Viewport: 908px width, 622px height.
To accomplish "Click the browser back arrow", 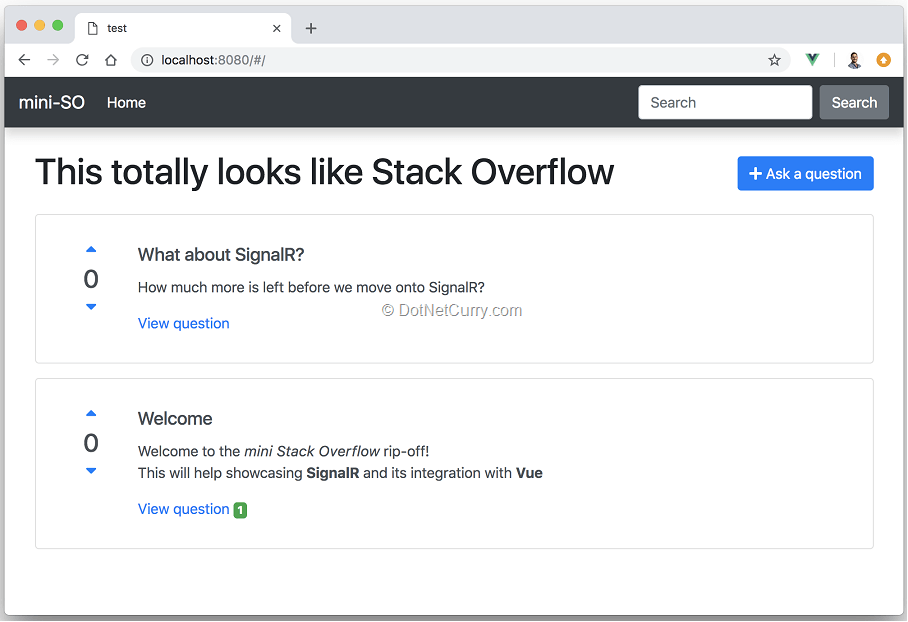I will (24, 60).
